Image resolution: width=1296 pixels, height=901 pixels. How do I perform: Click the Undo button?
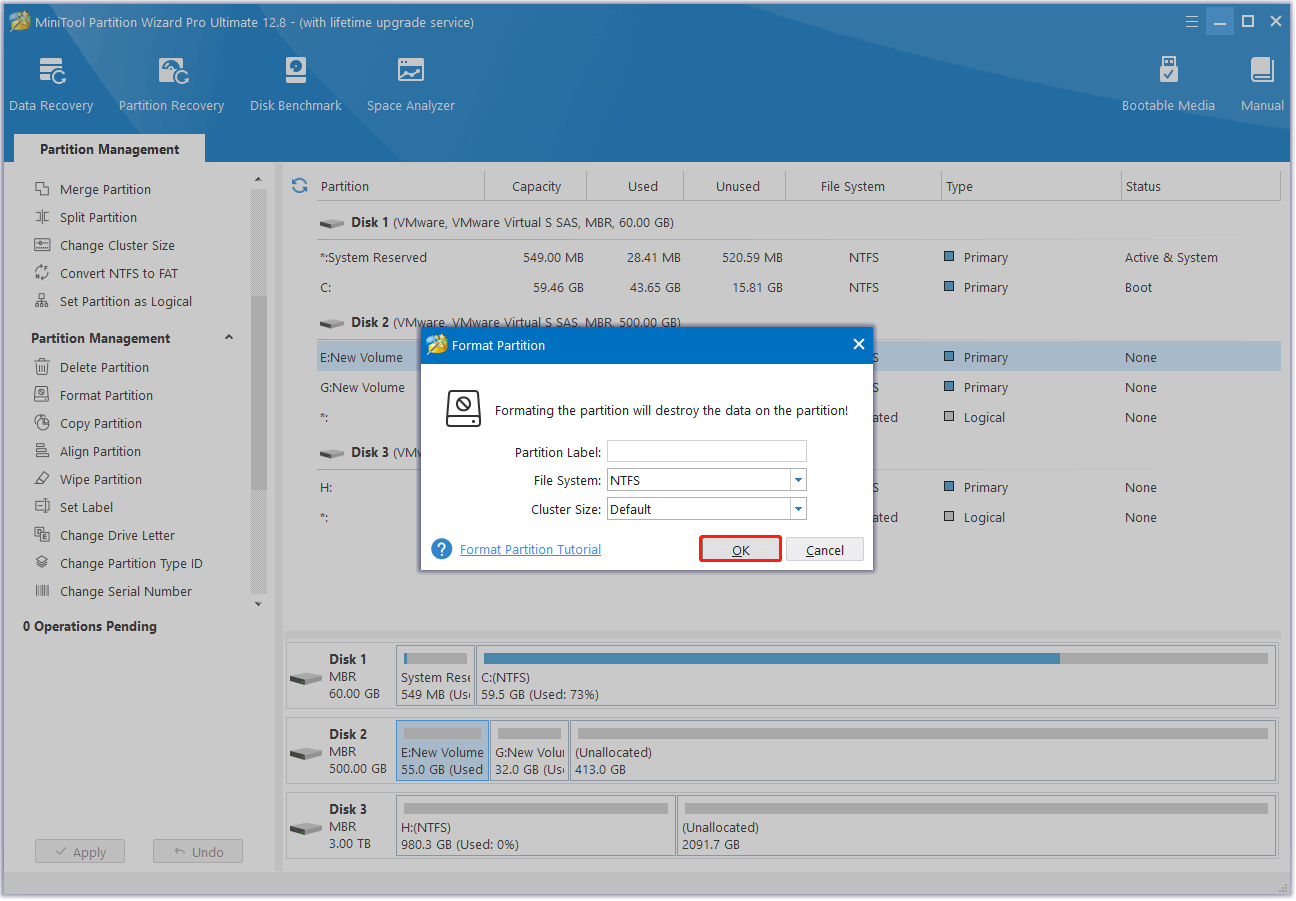pyautogui.click(x=198, y=852)
